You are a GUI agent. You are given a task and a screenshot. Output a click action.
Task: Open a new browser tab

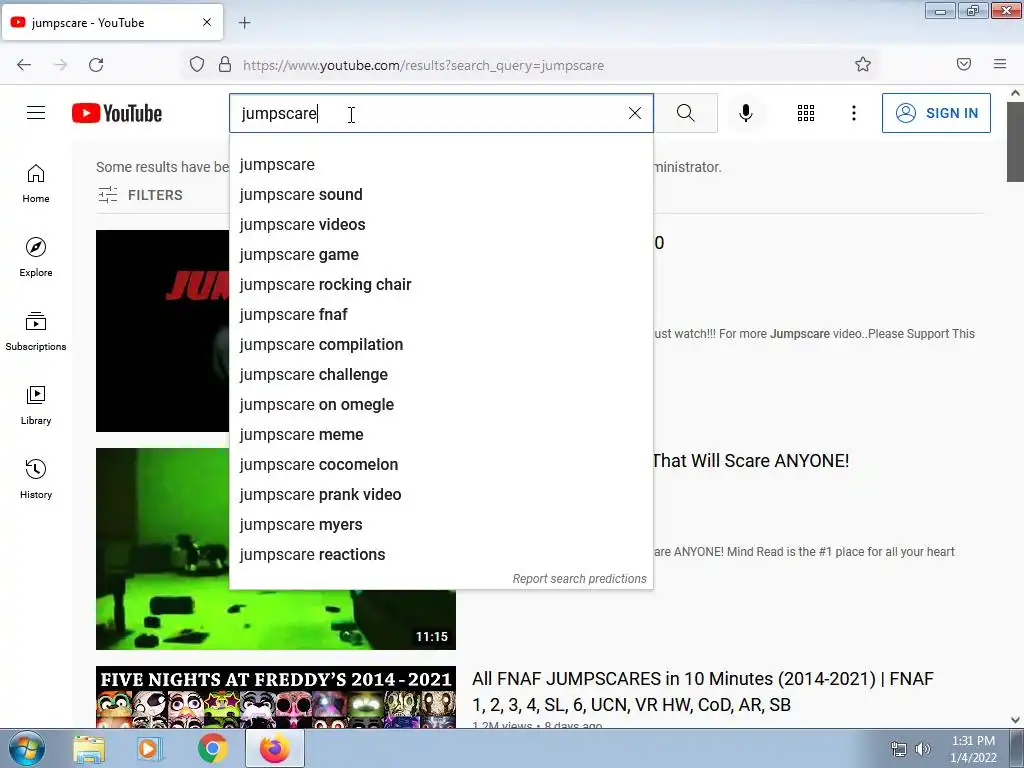pos(244,23)
